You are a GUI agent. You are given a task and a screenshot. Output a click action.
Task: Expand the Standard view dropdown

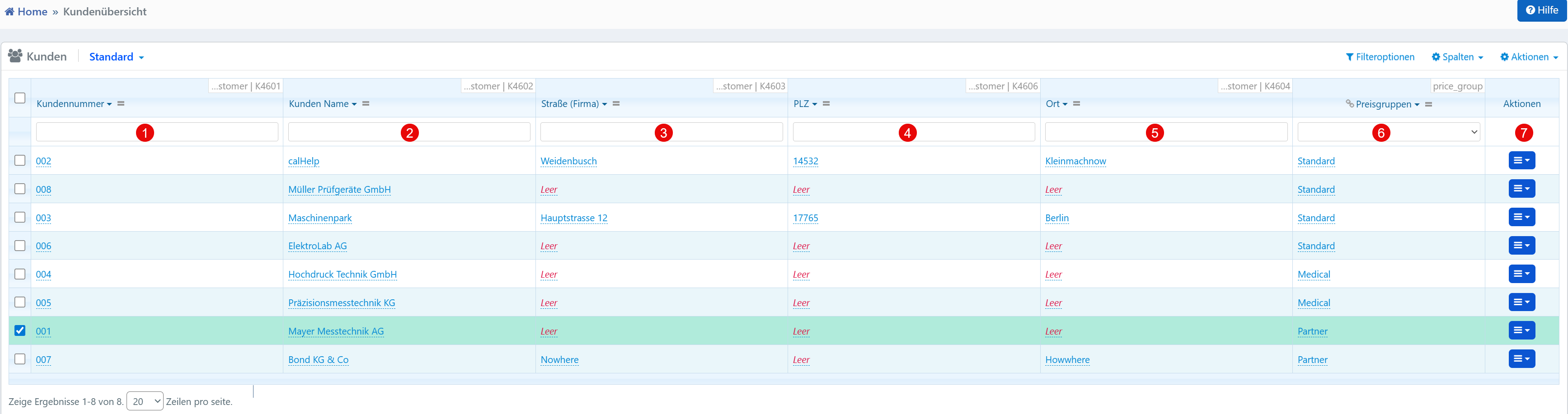[x=116, y=57]
